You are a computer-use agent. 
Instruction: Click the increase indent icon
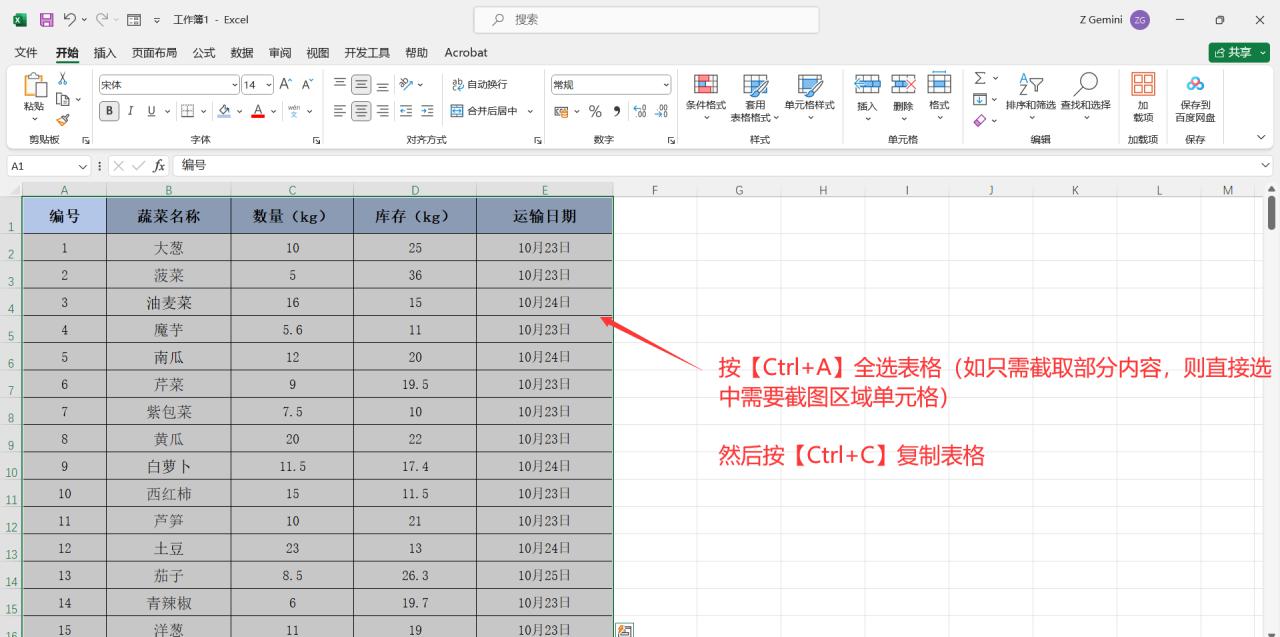click(x=427, y=111)
